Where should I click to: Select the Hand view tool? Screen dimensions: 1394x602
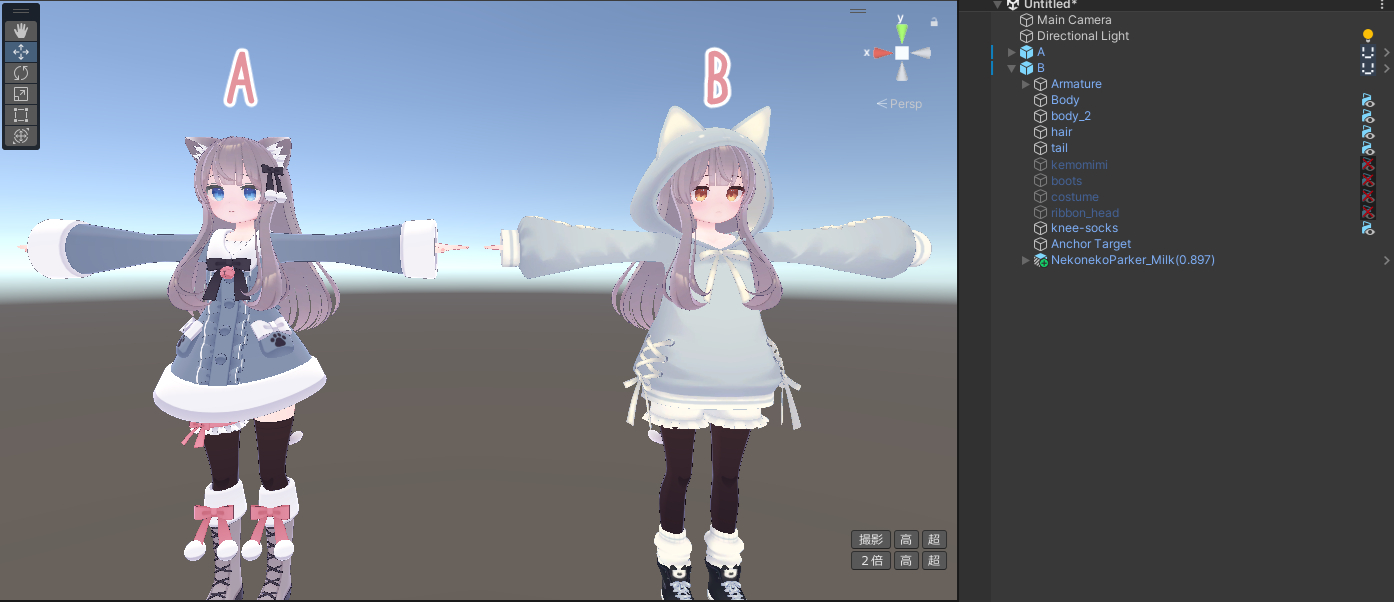pos(21,31)
